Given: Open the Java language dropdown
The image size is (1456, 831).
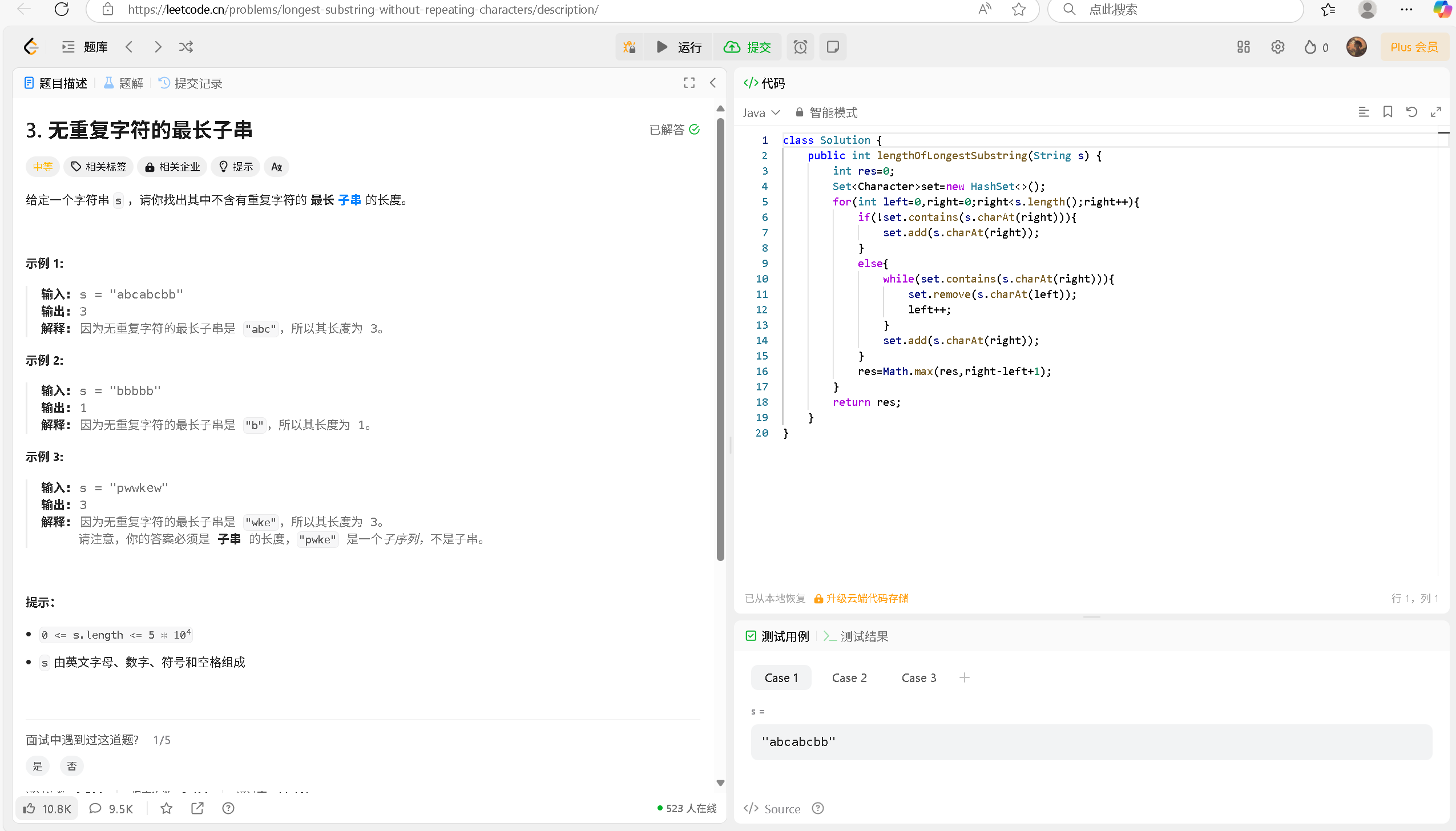Looking at the screenshot, I should (761, 112).
